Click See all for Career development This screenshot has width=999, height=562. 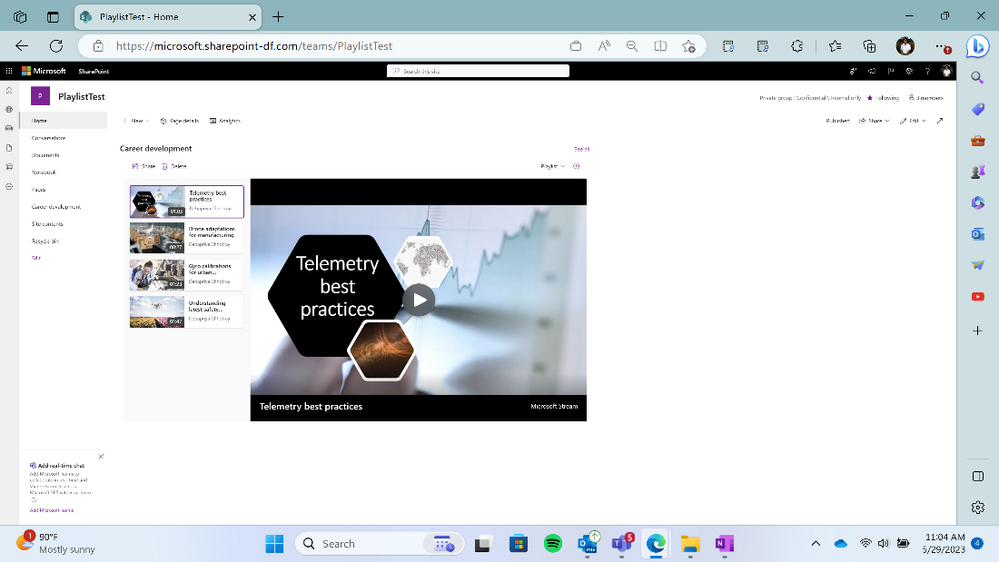tap(582, 149)
